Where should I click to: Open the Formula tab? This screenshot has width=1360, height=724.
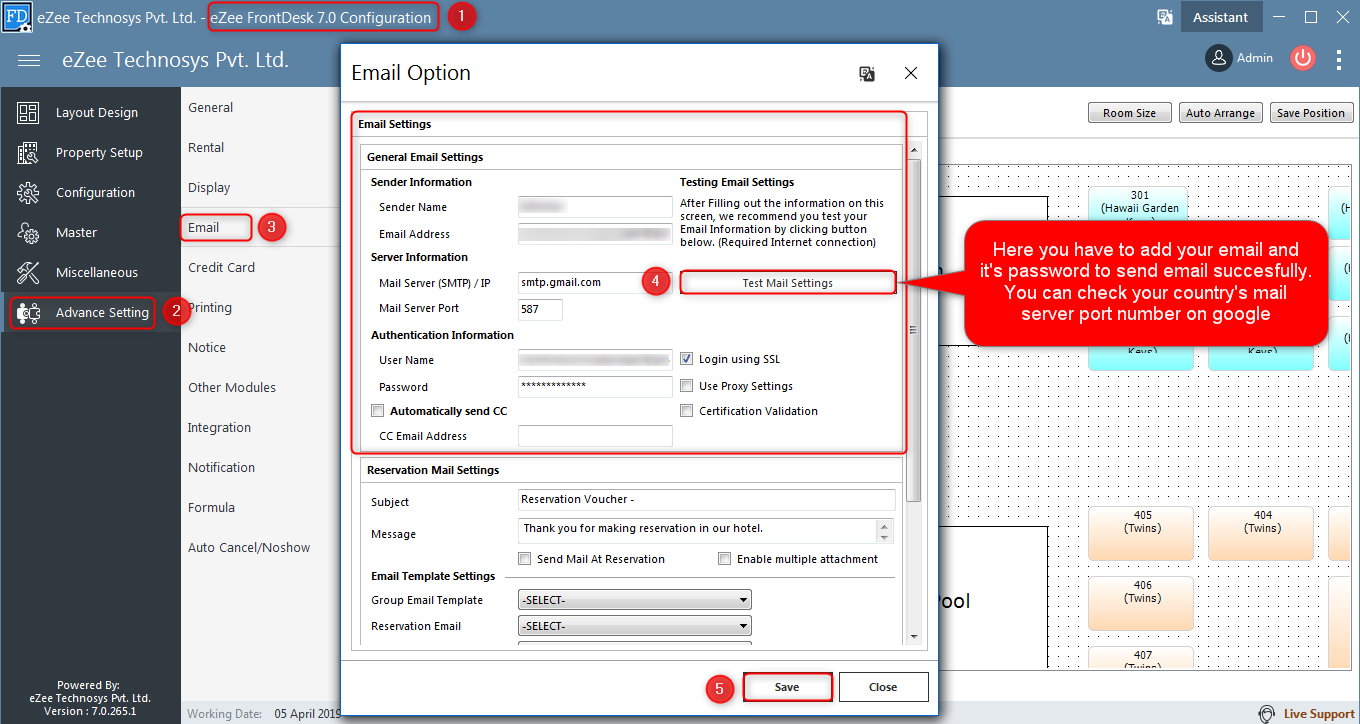coord(211,508)
